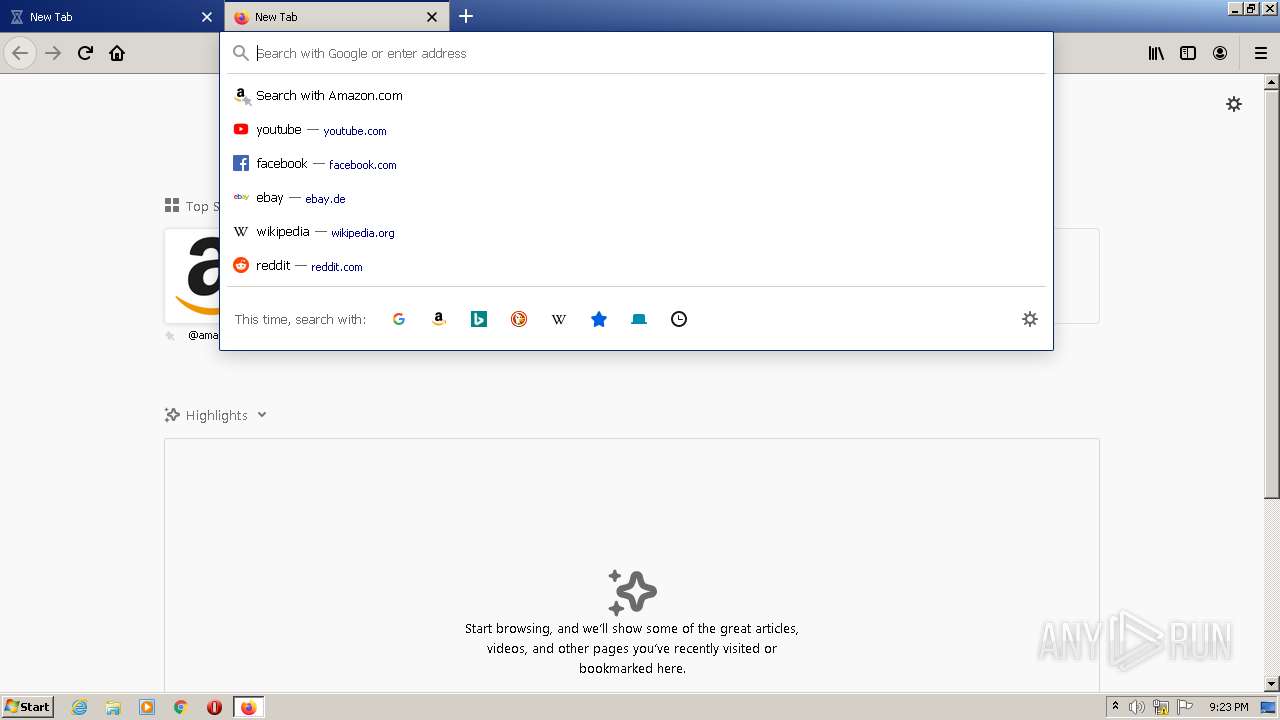The image size is (1280, 720).
Task: Open the Windows Start menu
Action: [28, 707]
